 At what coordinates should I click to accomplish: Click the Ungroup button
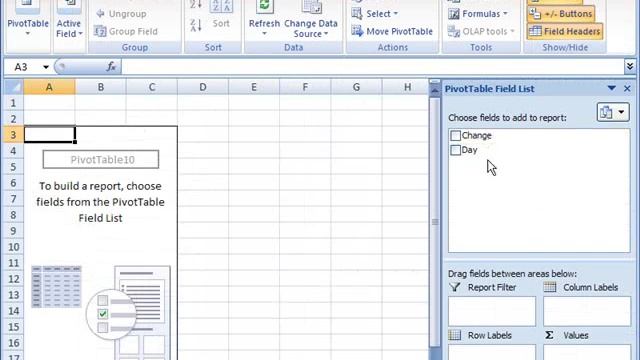coord(120,13)
